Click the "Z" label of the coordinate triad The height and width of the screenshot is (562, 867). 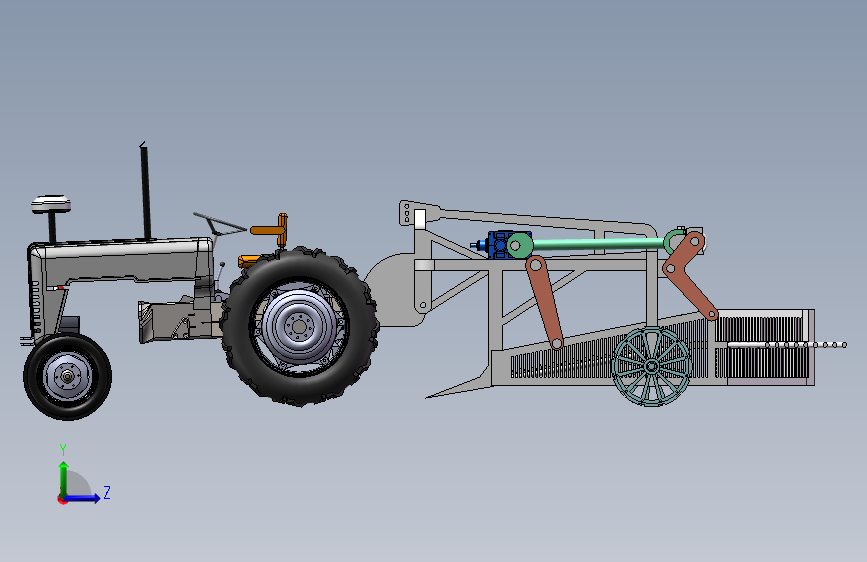coord(107,492)
